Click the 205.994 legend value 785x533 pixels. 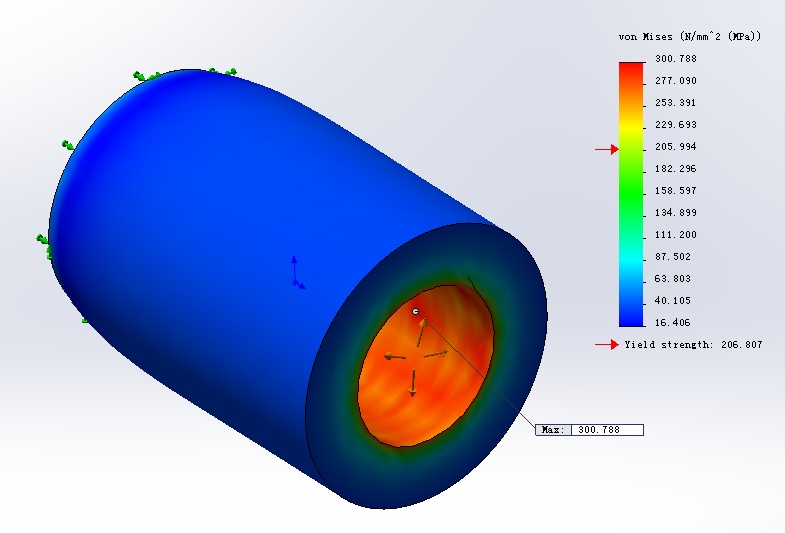[x=676, y=147]
